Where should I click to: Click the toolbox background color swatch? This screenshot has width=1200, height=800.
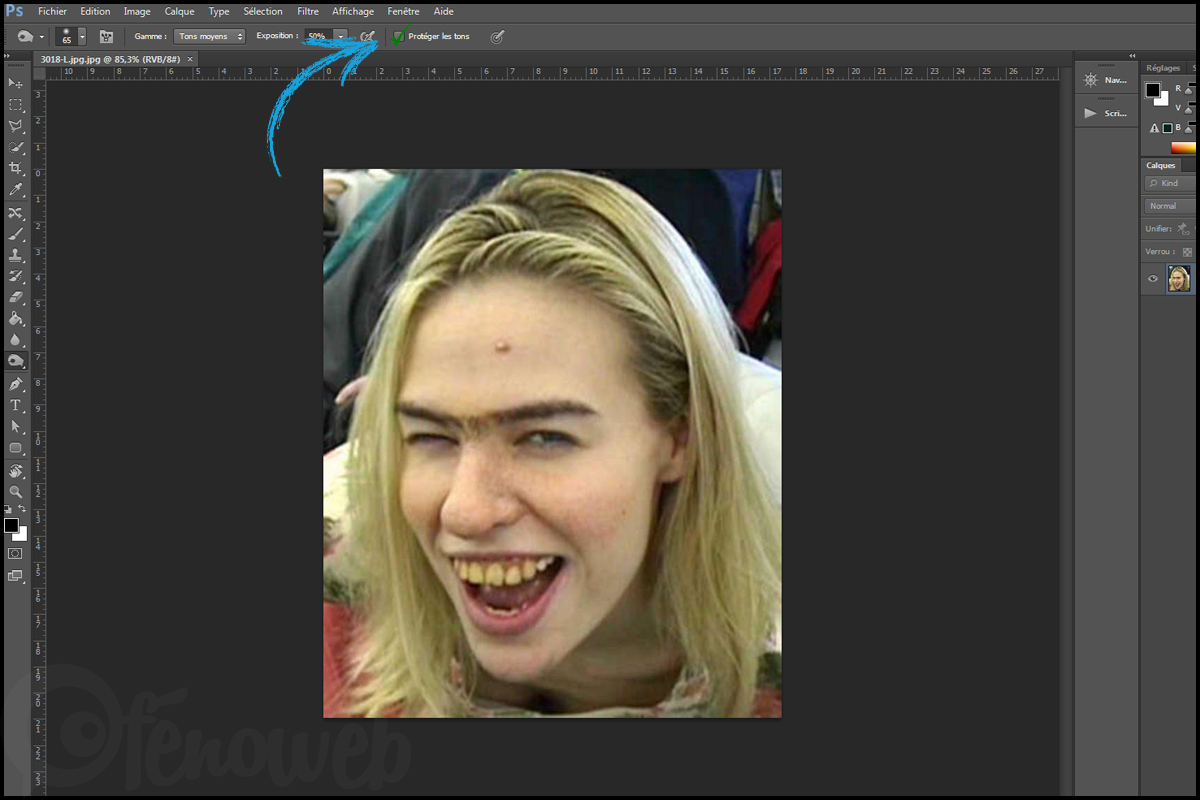click(x=20, y=534)
